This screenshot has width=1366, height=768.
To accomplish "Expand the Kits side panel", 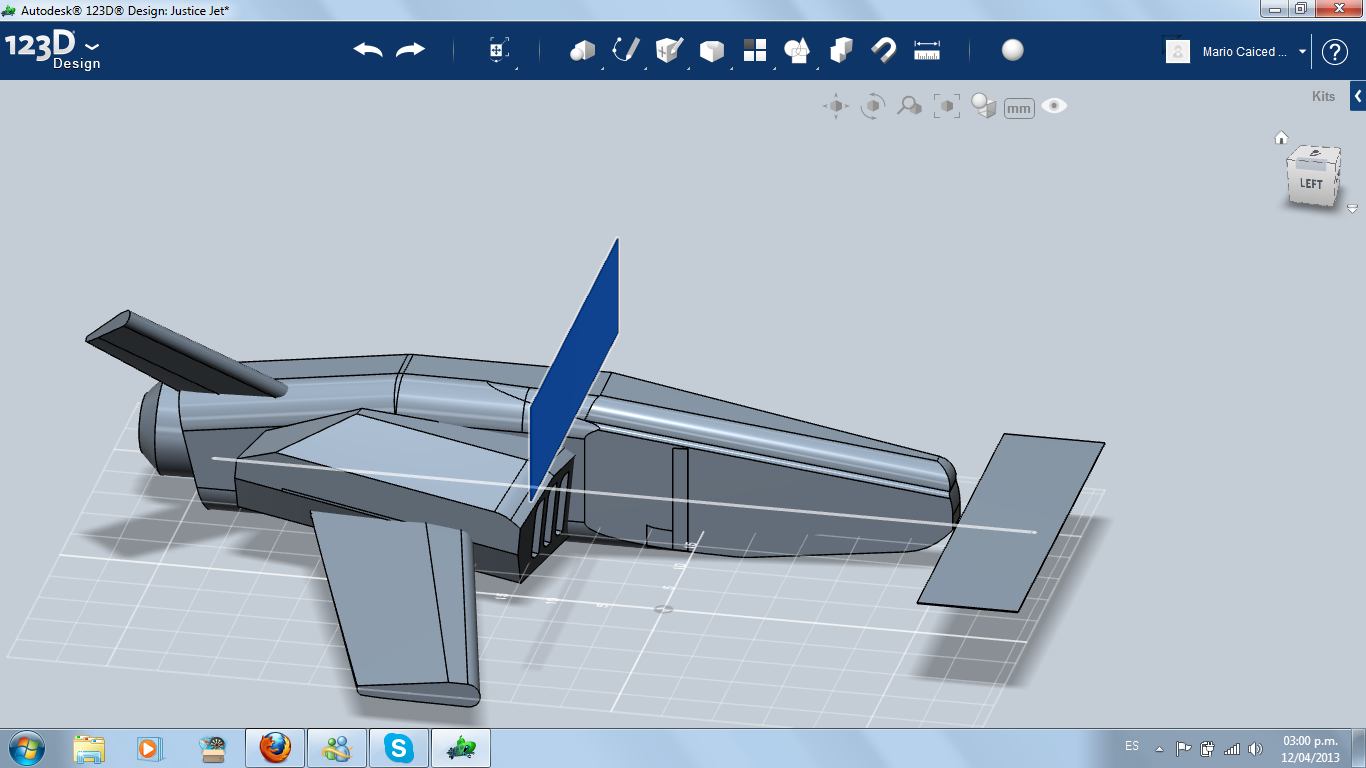I will click(1358, 97).
